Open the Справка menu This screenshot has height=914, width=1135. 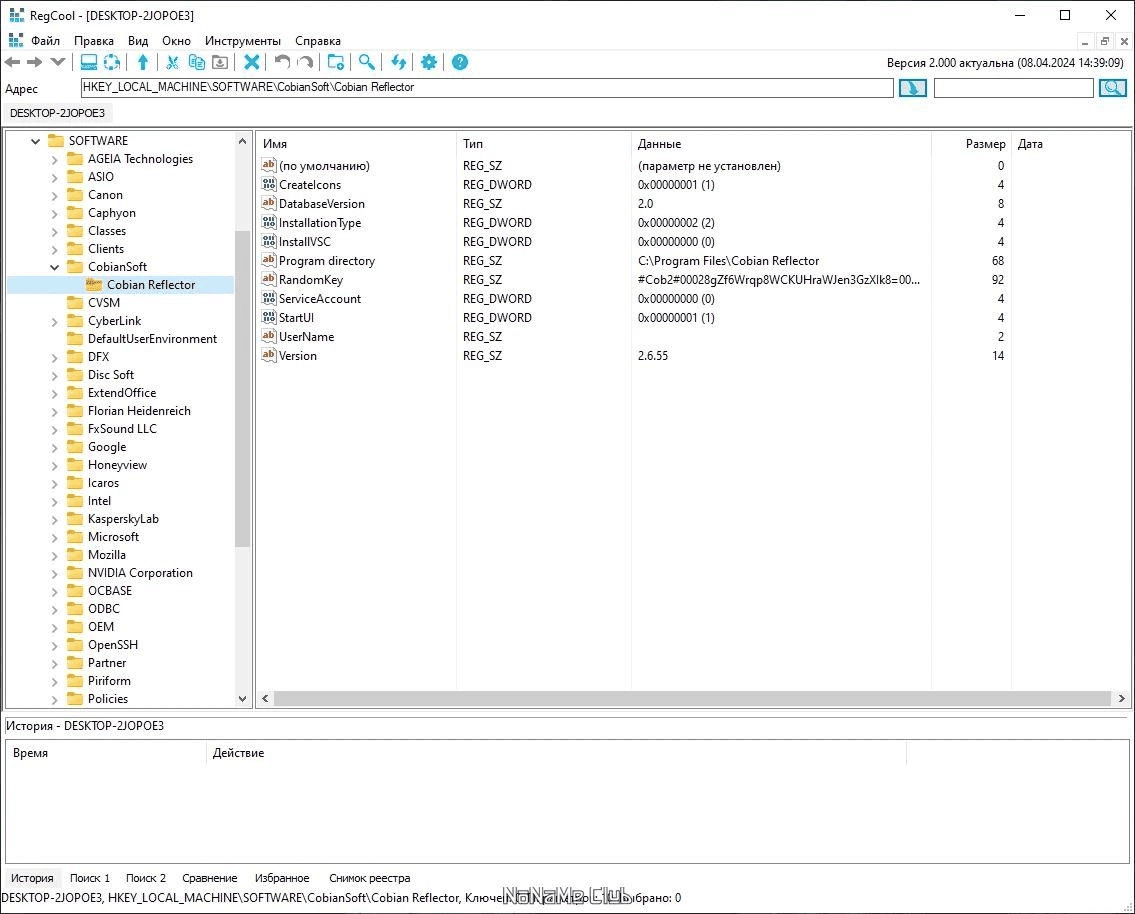click(318, 41)
